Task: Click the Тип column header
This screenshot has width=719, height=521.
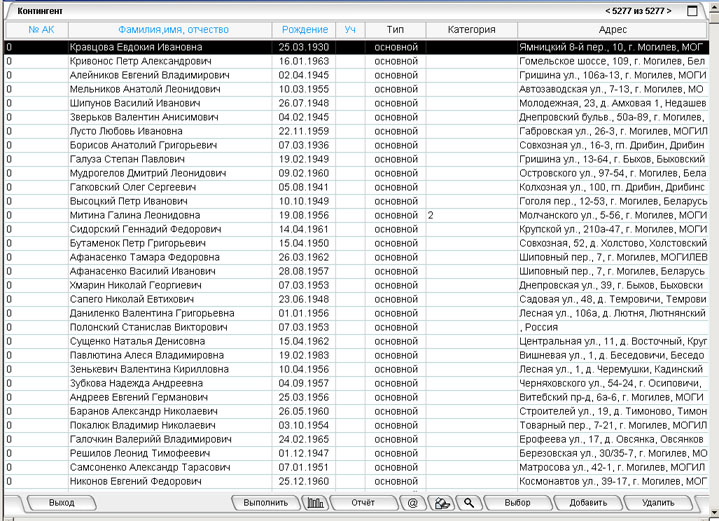Action: click(x=395, y=30)
